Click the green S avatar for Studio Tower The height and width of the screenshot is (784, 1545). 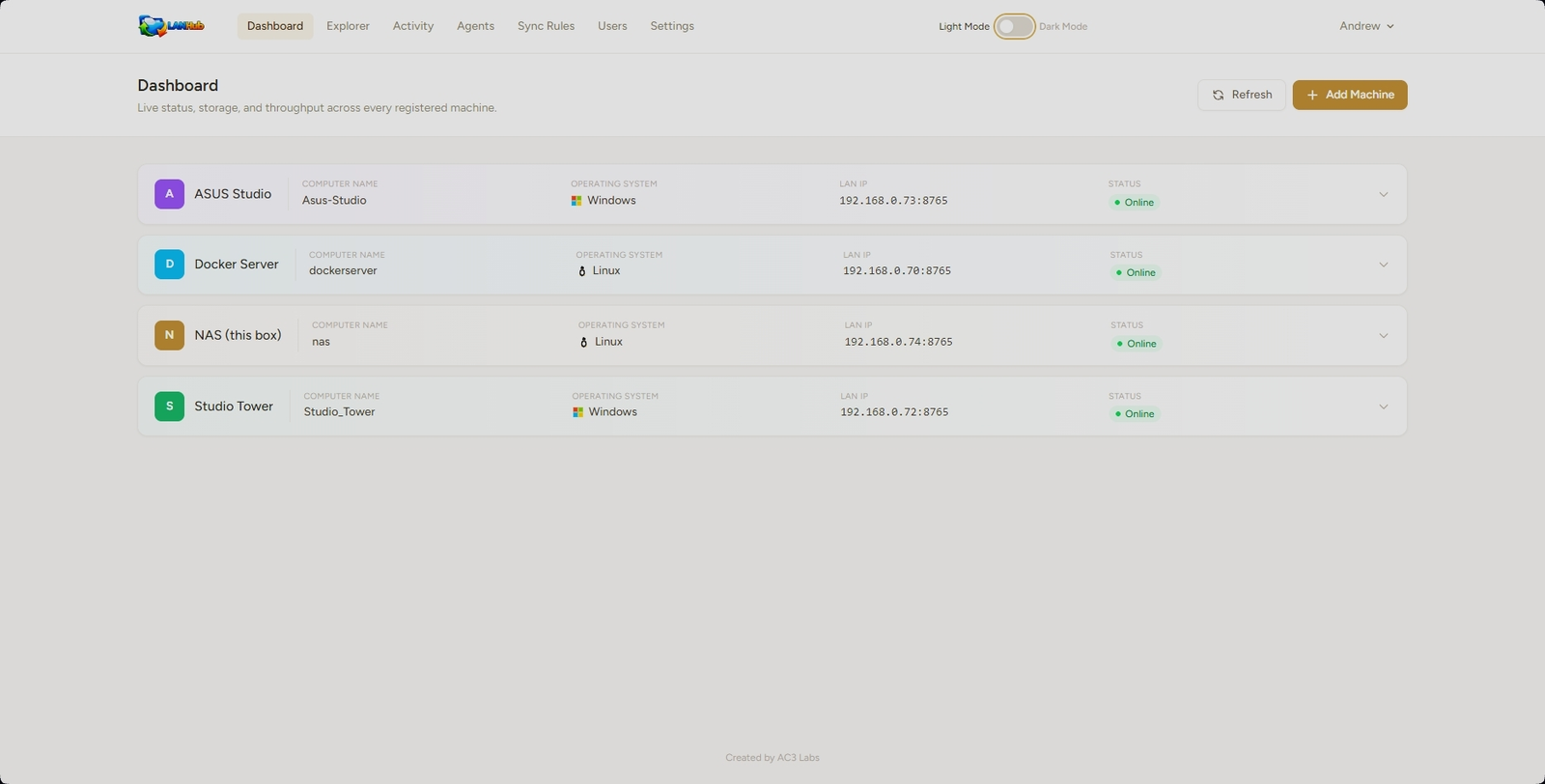169,406
